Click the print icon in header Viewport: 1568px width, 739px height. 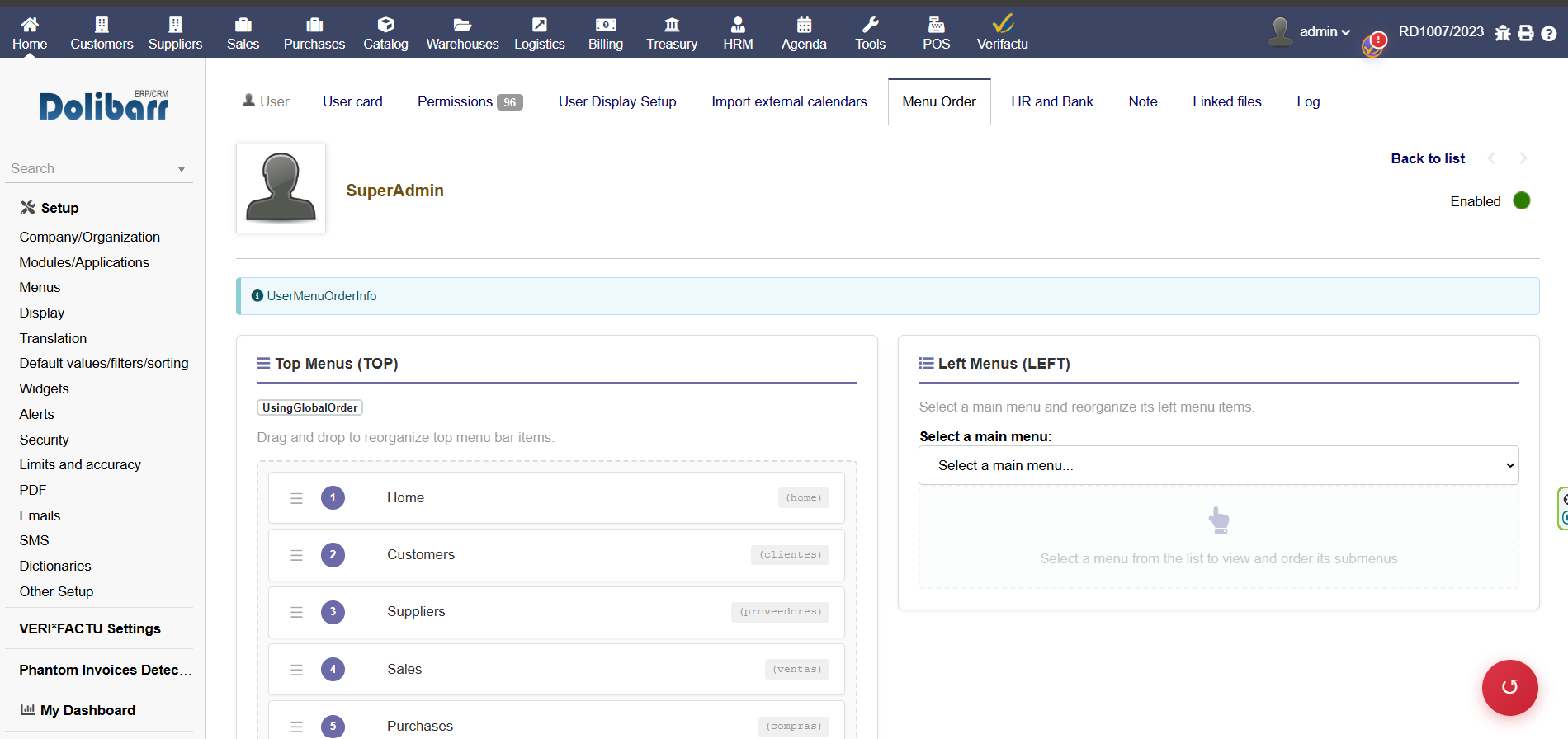[1526, 33]
